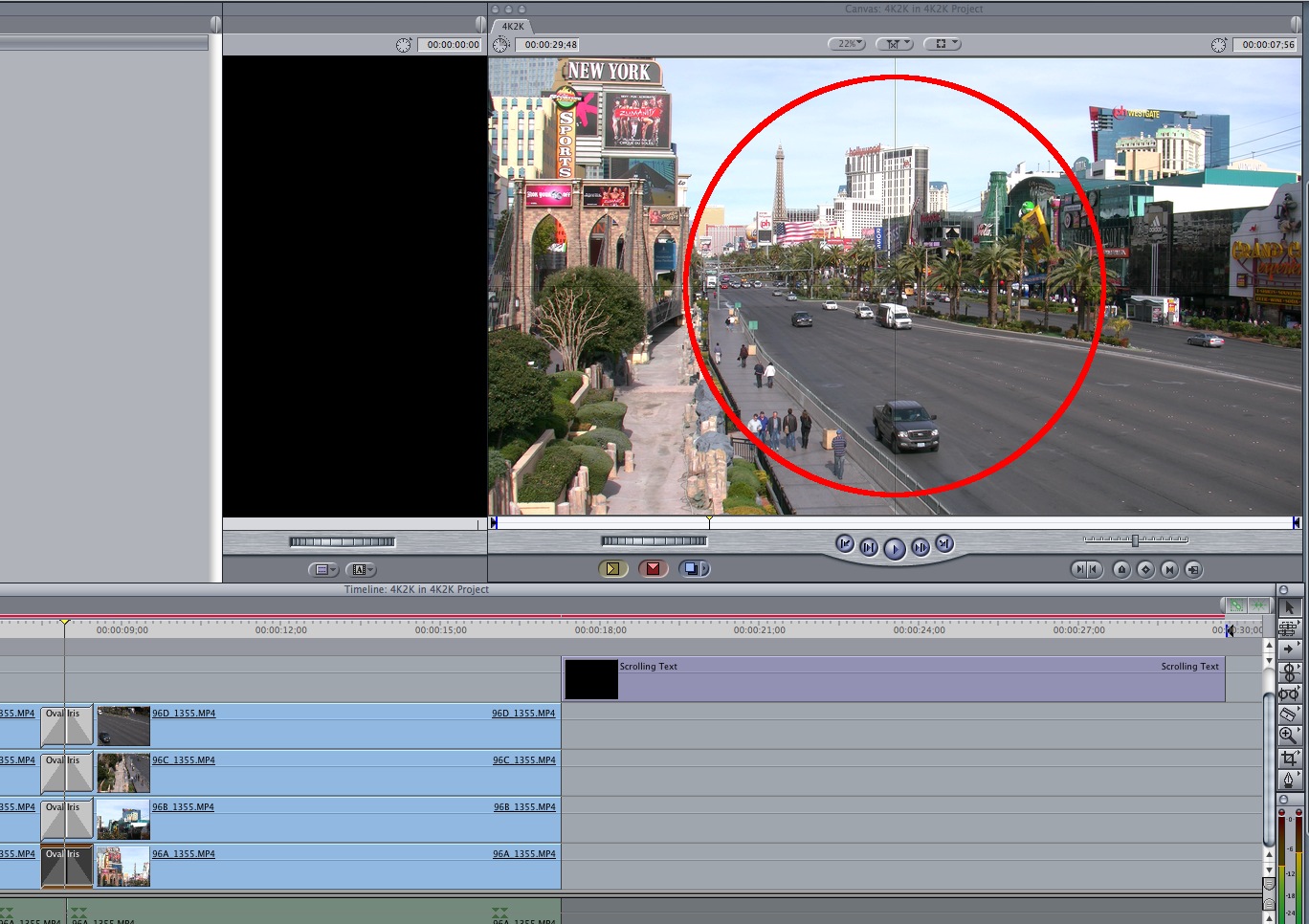
Task: Choose the Crop tool in tool palette
Action: (1288, 758)
